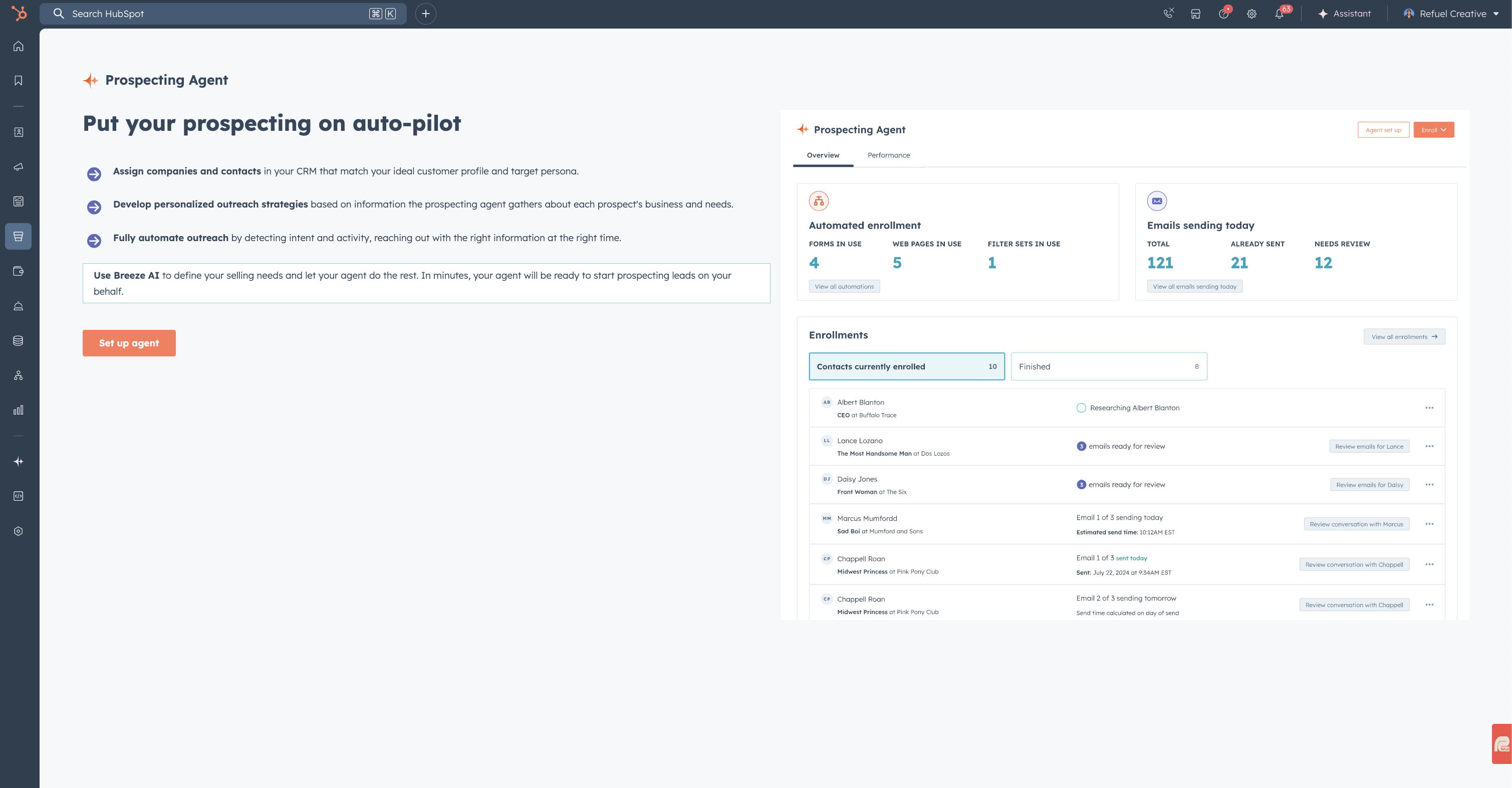Switch to the Performance tab
The image size is (1512, 788).
click(888, 155)
